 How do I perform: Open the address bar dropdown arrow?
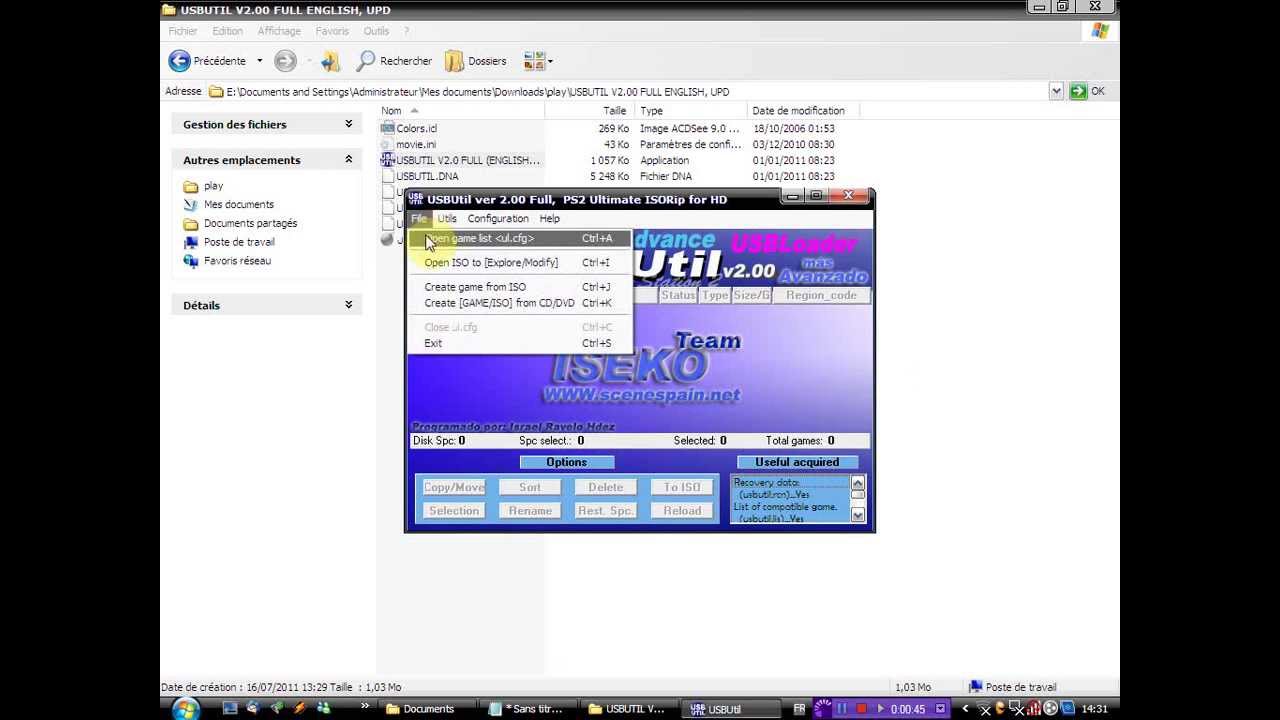click(1056, 91)
